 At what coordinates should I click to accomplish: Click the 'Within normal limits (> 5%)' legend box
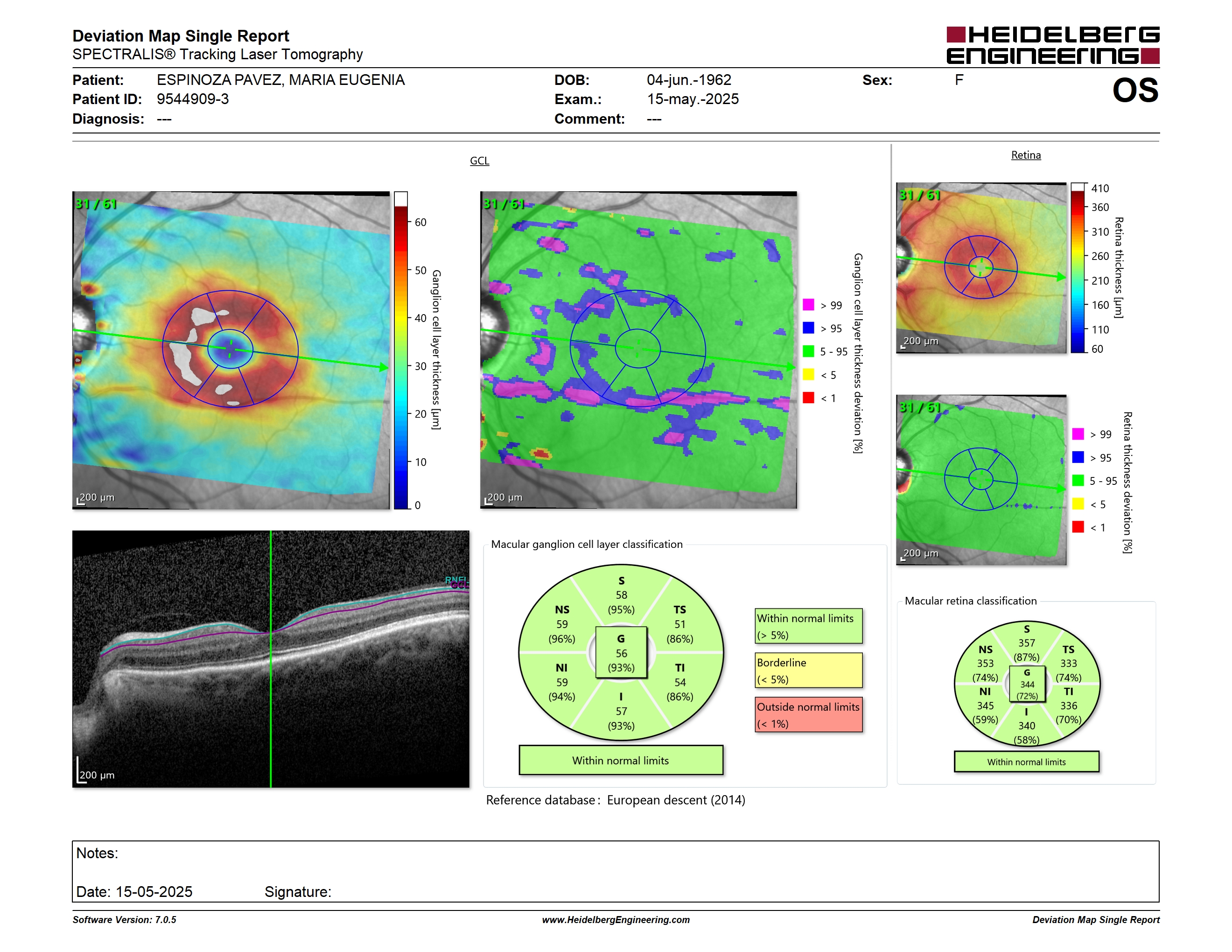tap(809, 626)
